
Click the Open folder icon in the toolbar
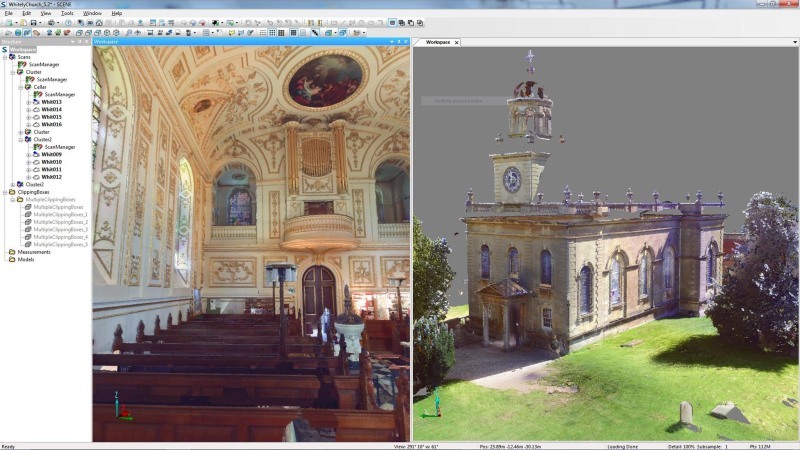pos(24,23)
